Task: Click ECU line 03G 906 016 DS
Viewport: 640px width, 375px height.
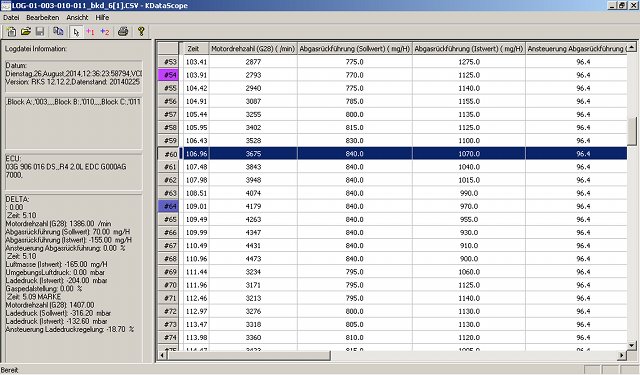Action: coord(66,167)
